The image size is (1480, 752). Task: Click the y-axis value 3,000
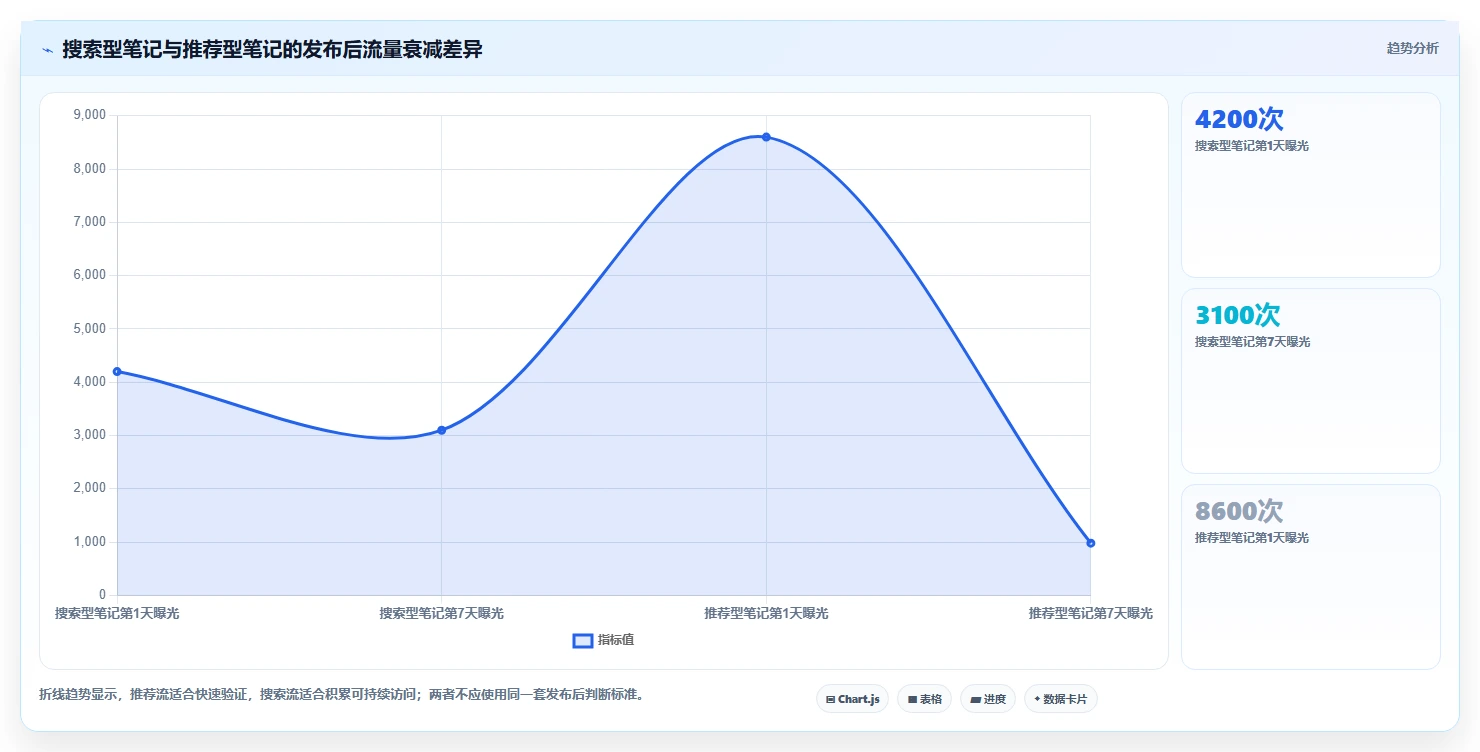tap(90, 435)
